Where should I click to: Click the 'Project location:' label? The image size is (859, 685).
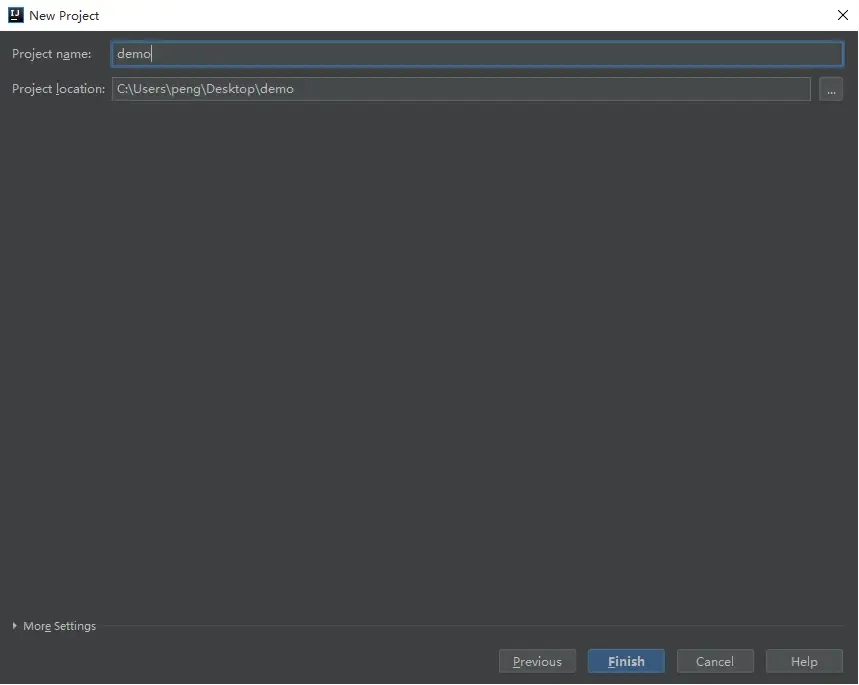click(58, 89)
